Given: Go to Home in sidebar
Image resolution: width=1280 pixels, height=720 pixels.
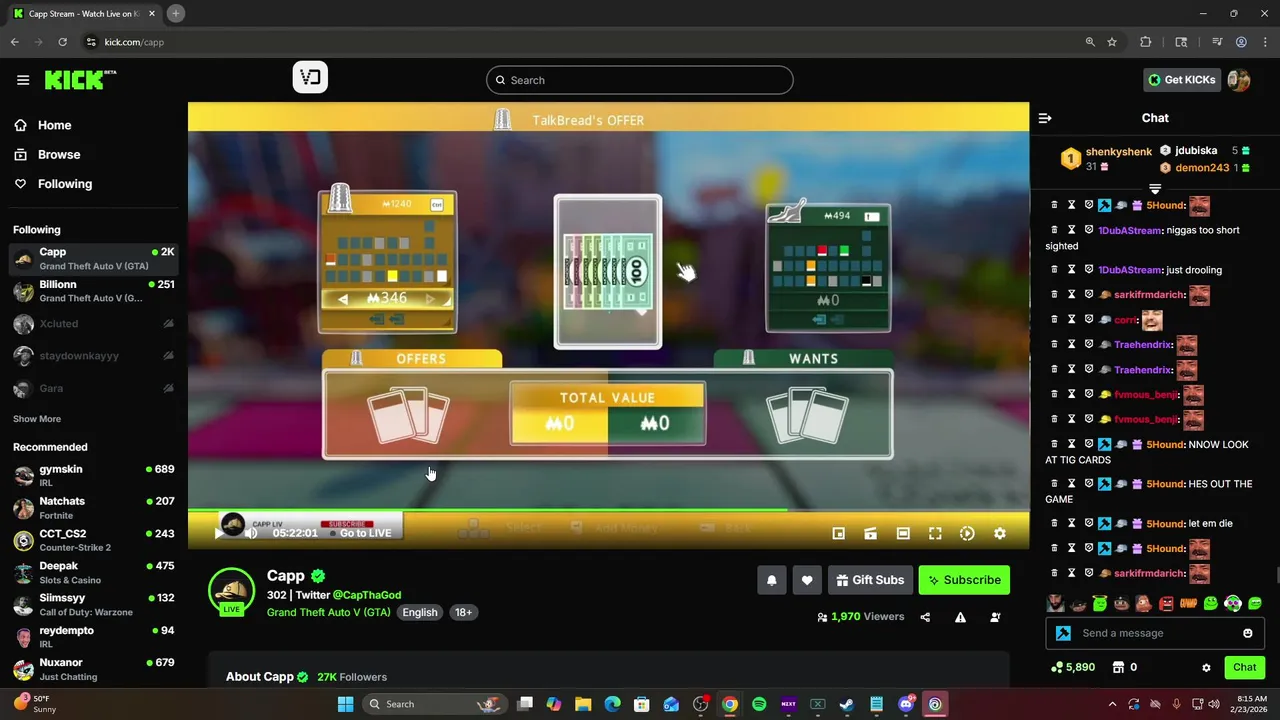Looking at the screenshot, I should 43,125.
